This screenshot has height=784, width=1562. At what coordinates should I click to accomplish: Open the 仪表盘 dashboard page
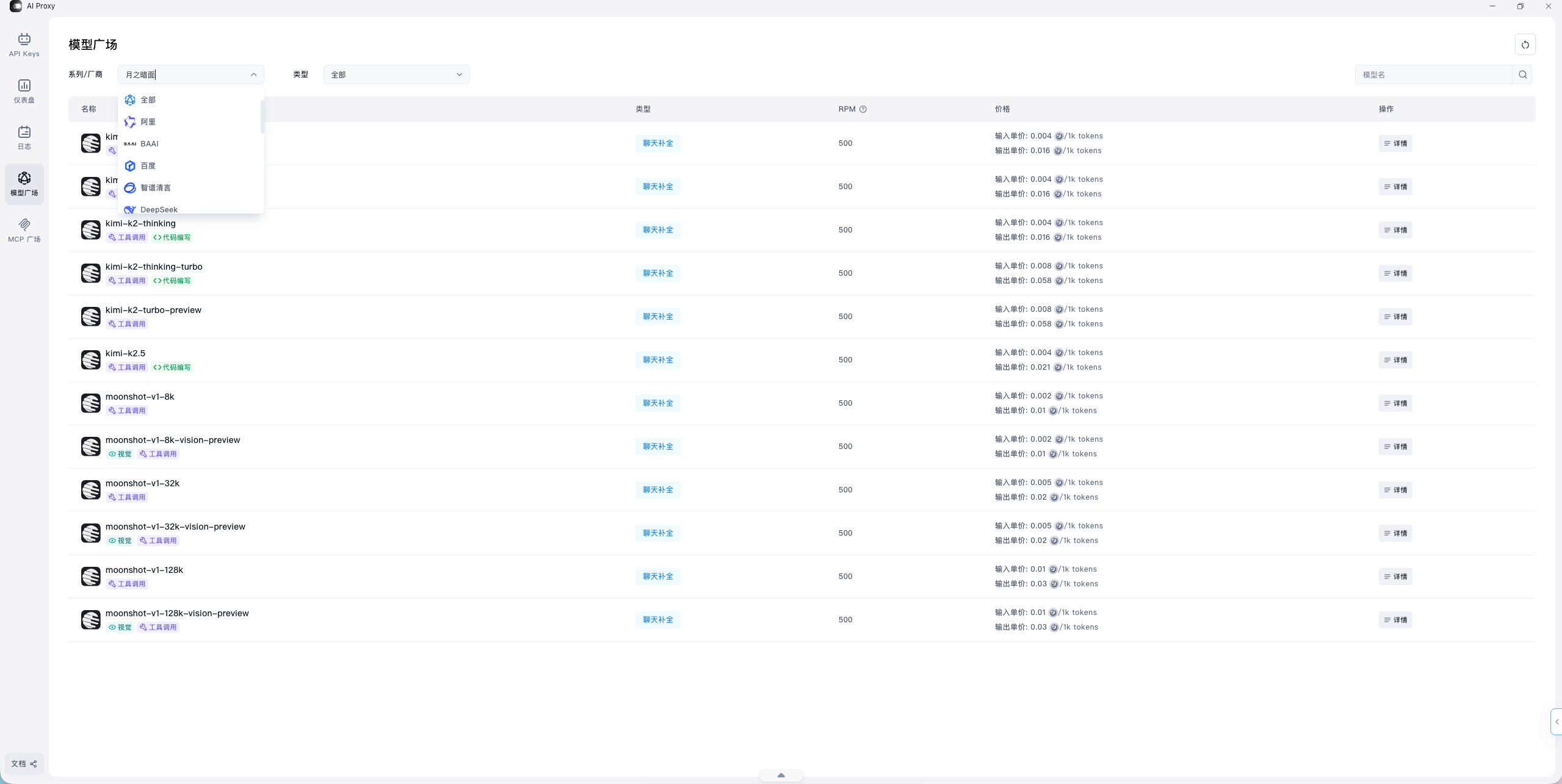point(24,92)
